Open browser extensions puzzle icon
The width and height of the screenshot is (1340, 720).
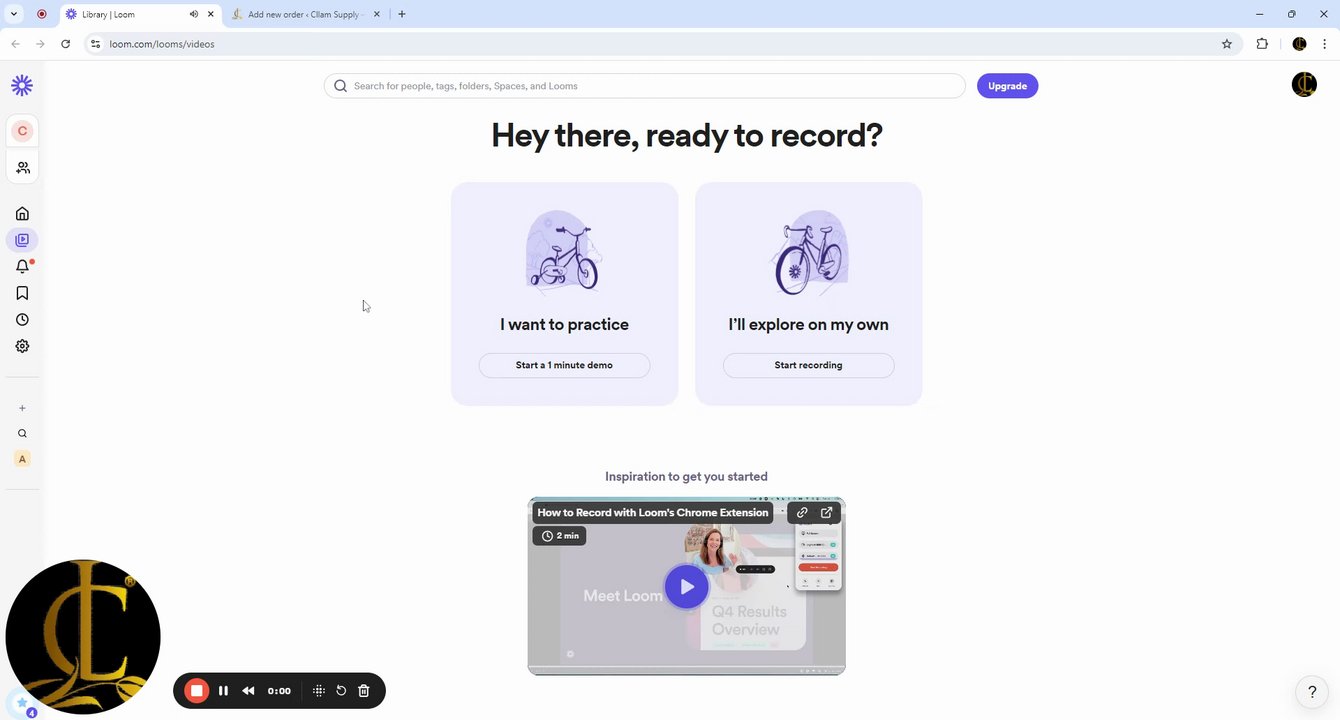tap(1262, 44)
